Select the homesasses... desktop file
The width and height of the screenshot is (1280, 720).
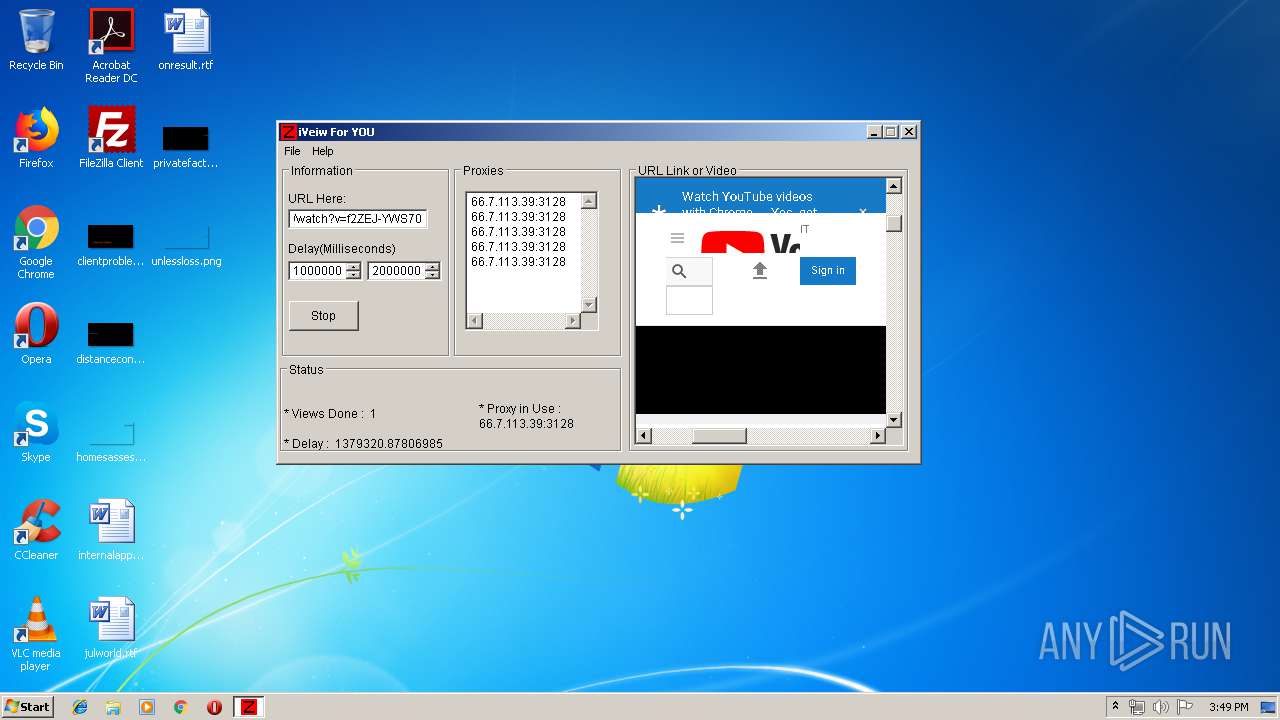point(111,440)
